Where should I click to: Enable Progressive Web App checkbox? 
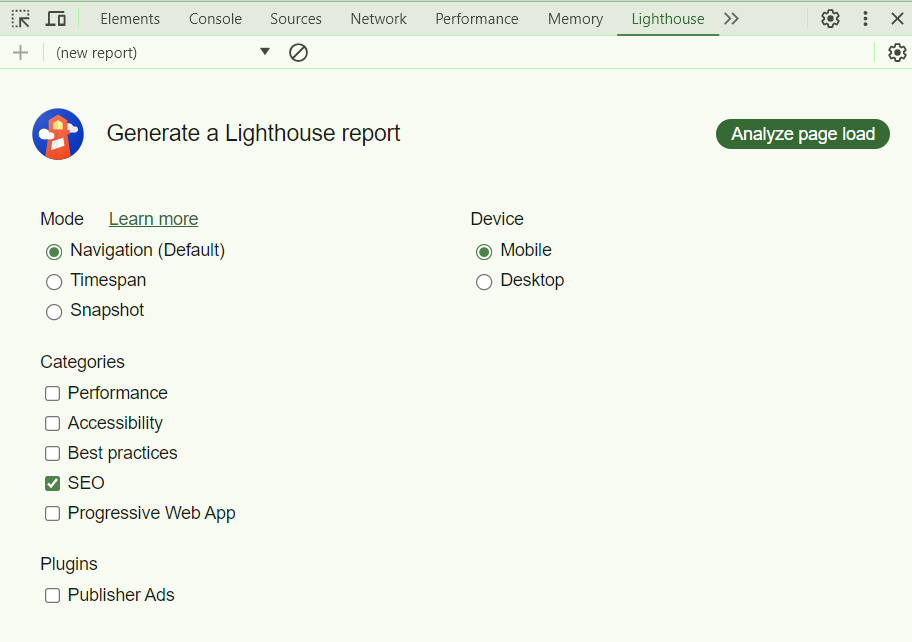(x=52, y=513)
